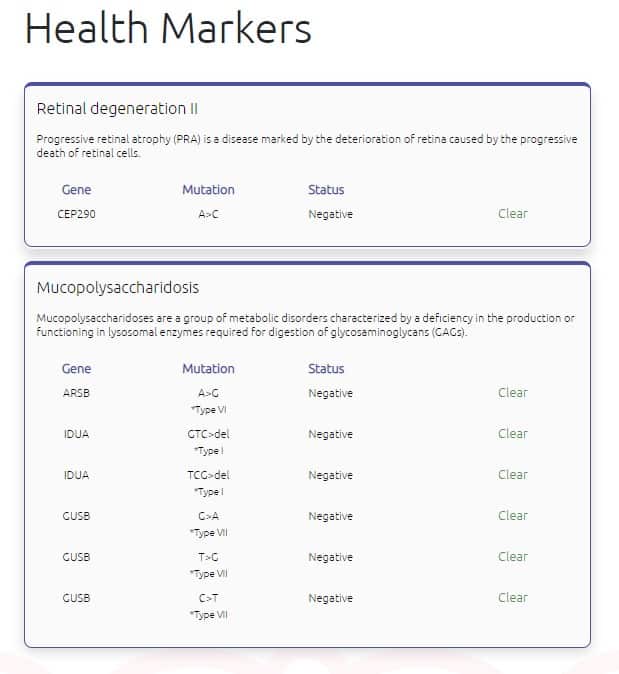Image resolution: width=619 pixels, height=674 pixels.
Task: Click the Gene column header in Mucopolysaccharidosis
Action: click(x=77, y=369)
